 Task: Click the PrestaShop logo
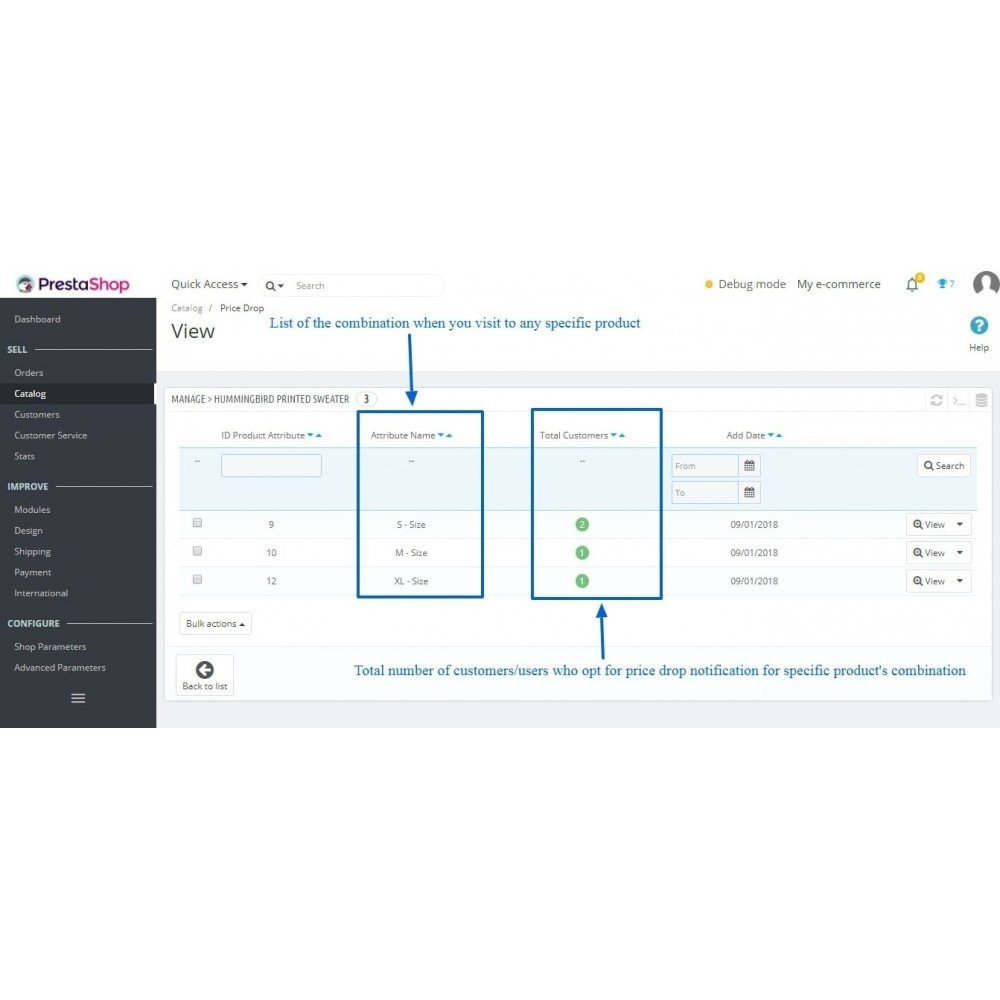tap(73, 284)
